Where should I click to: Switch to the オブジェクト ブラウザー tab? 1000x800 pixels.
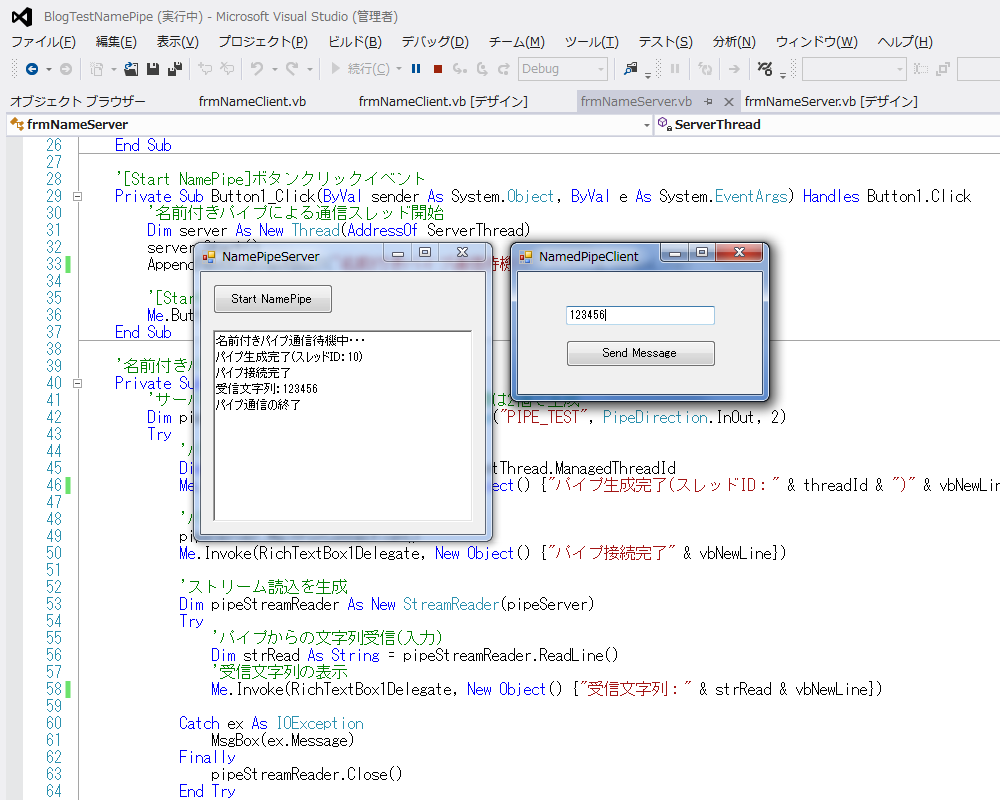click(78, 101)
